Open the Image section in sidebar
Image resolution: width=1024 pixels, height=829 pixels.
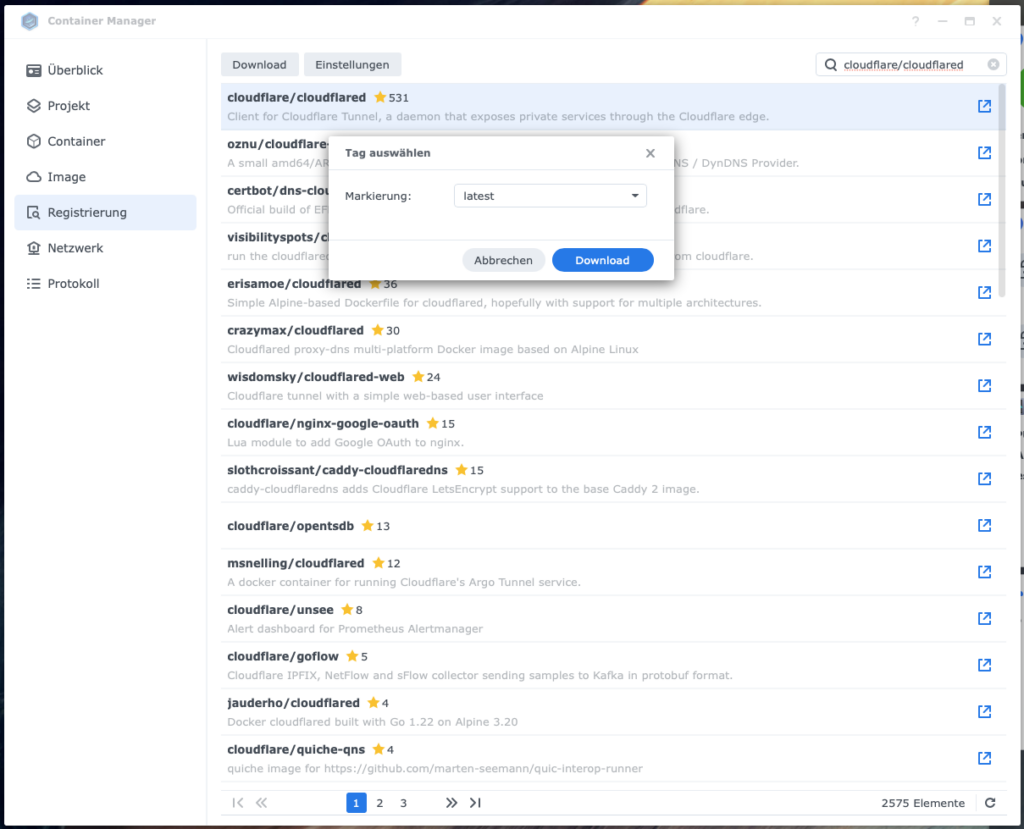tap(66, 177)
